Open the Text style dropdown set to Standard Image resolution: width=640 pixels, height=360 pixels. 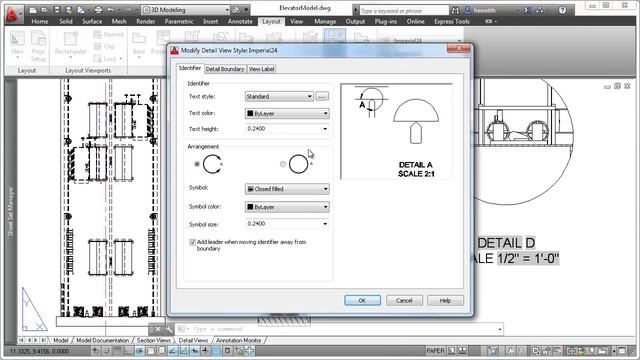pos(279,96)
